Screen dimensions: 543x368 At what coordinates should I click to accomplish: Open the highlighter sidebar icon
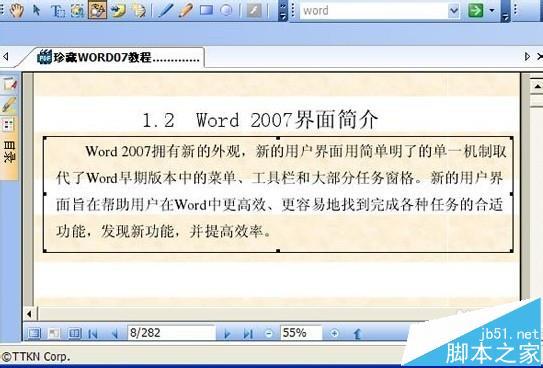pos(9,105)
